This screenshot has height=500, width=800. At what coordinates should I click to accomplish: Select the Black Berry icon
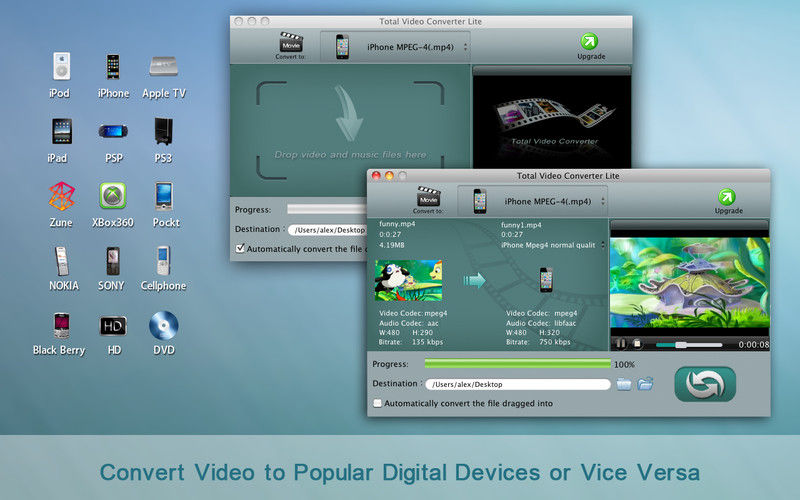click(x=61, y=326)
